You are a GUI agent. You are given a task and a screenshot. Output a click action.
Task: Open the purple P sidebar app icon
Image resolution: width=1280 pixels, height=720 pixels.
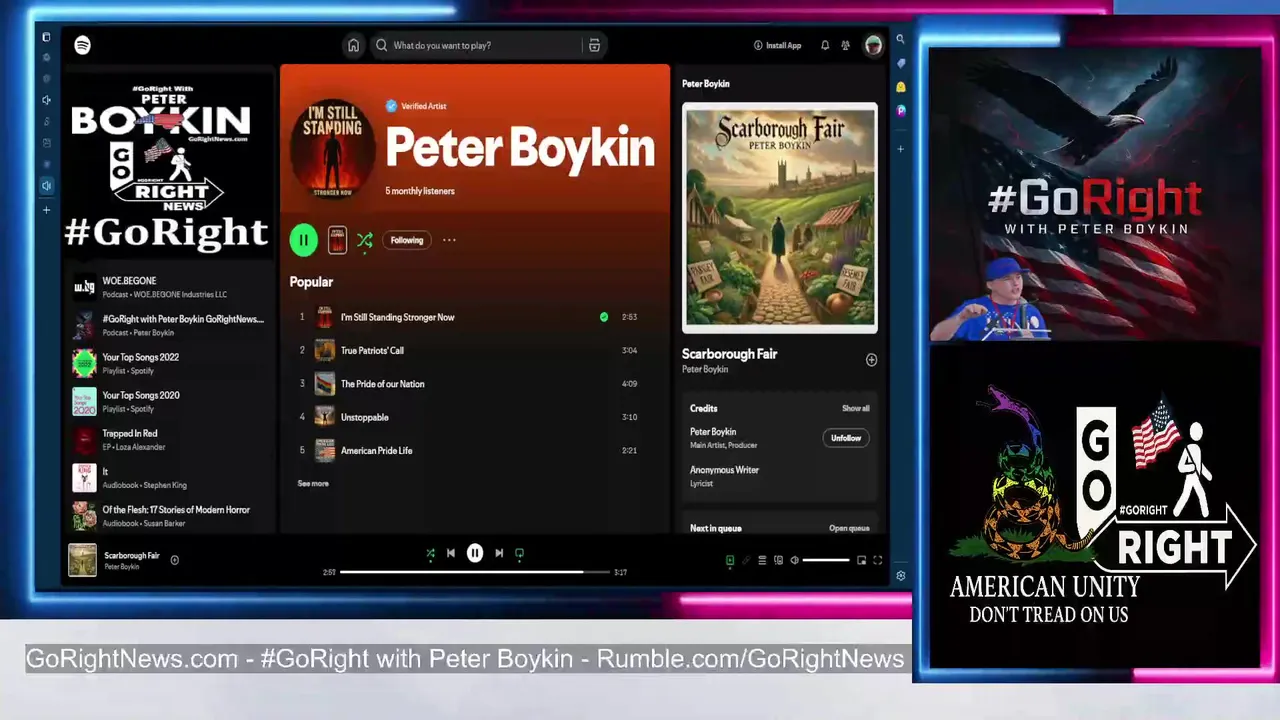pos(900,111)
